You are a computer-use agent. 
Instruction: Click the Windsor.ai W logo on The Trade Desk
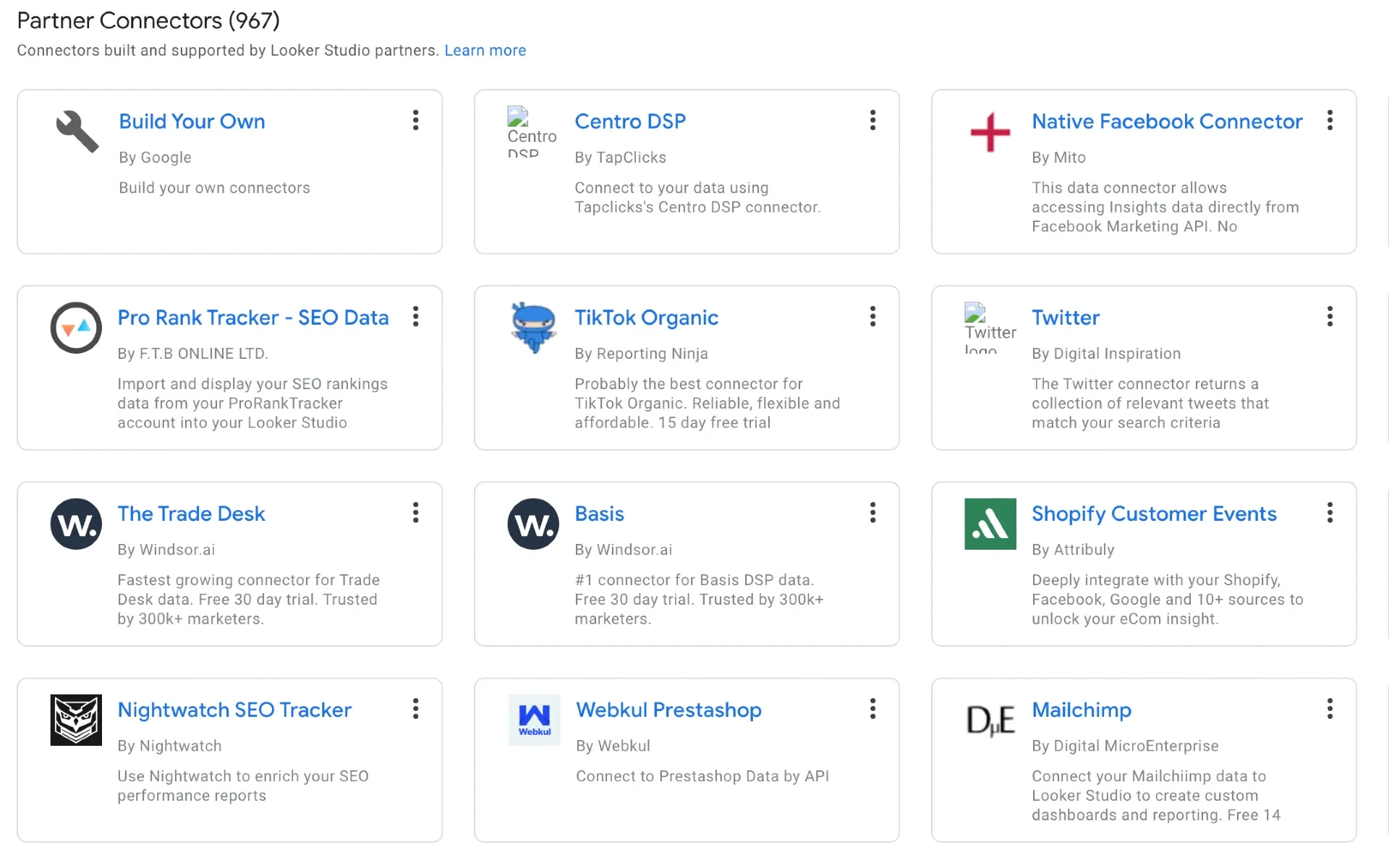(75, 524)
